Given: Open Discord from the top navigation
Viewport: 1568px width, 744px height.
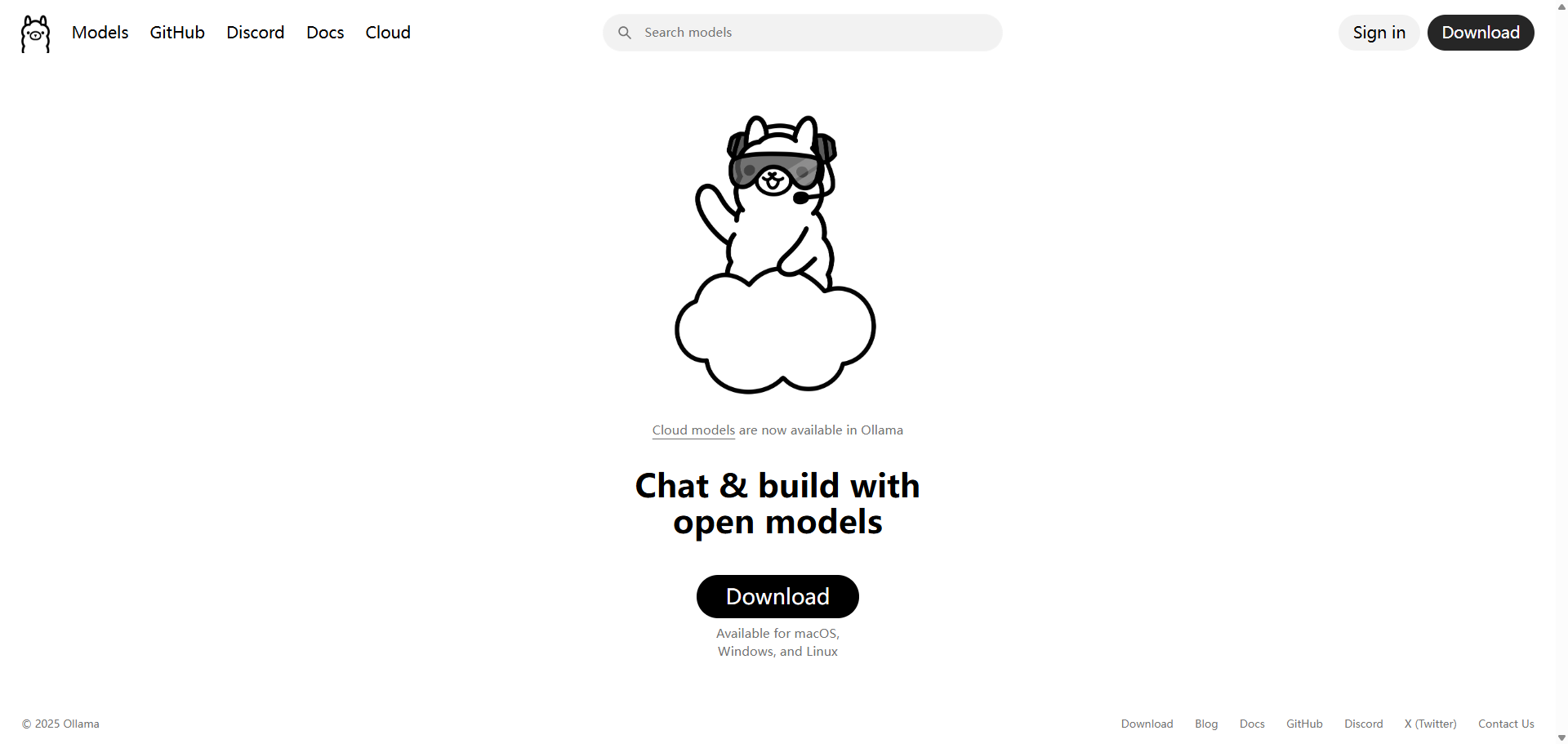Looking at the screenshot, I should [x=256, y=33].
